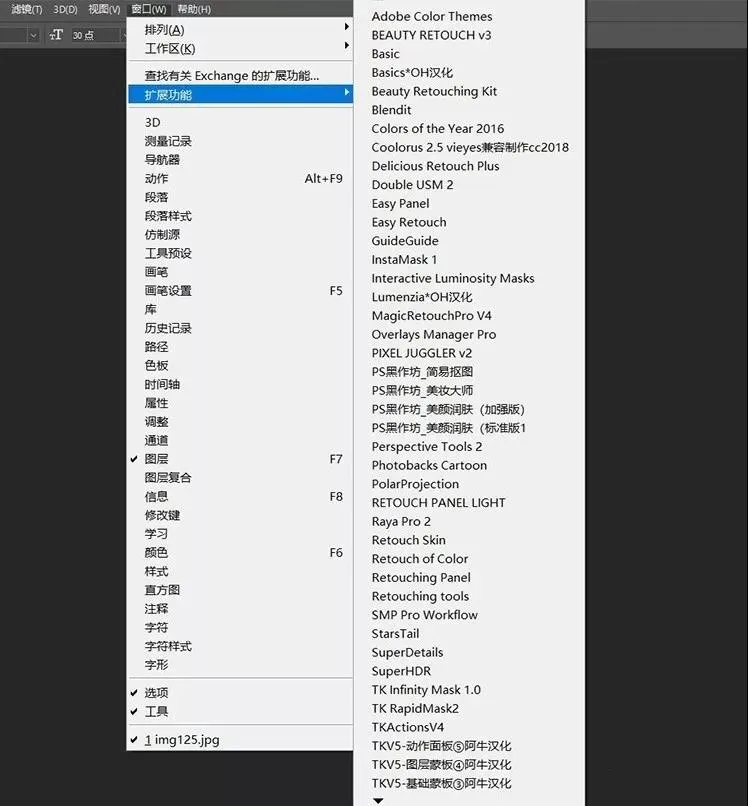Click the 窗口(W) menu

[x=149, y=9]
